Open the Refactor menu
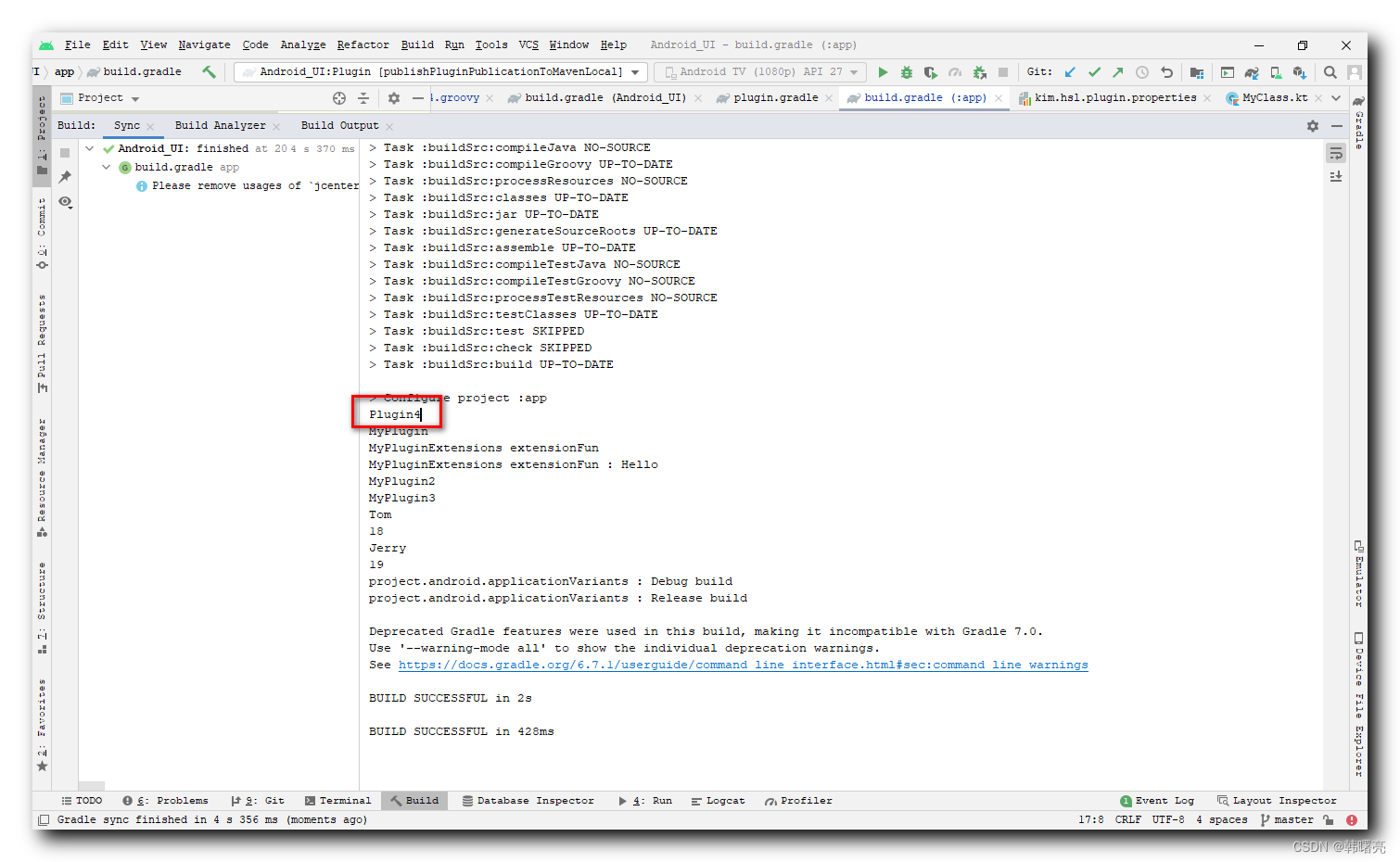The width and height of the screenshot is (1400, 862). coord(363,44)
